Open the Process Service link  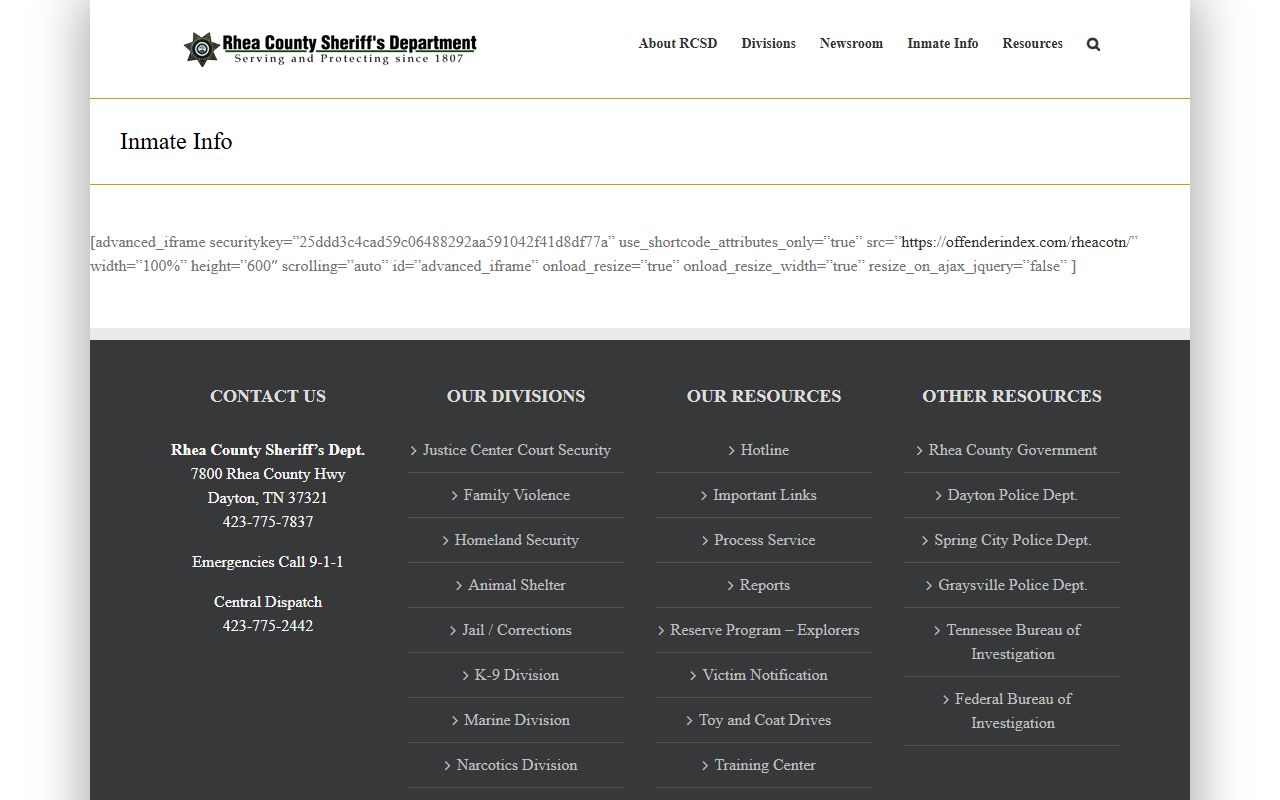coord(764,540)
